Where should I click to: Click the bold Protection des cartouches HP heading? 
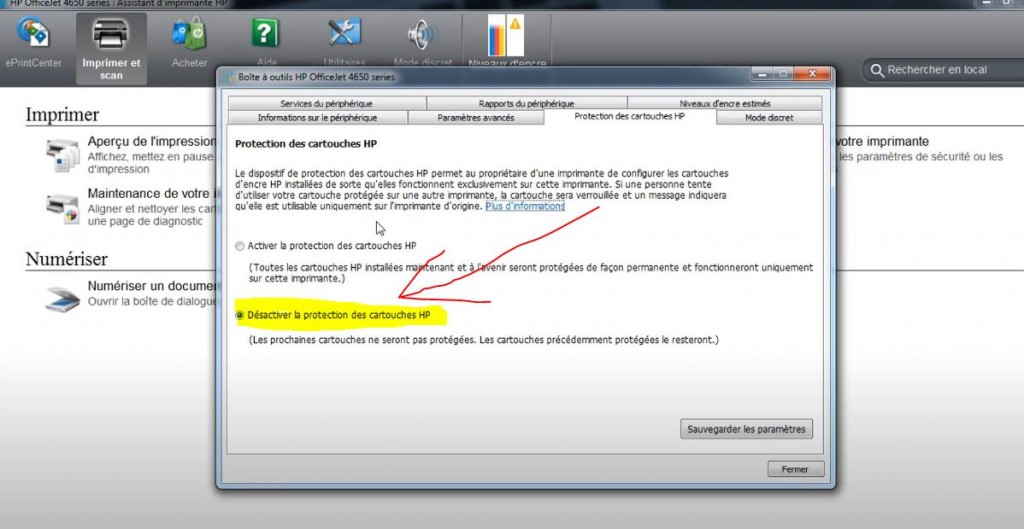pyautogui.click(x=306, y=143)
